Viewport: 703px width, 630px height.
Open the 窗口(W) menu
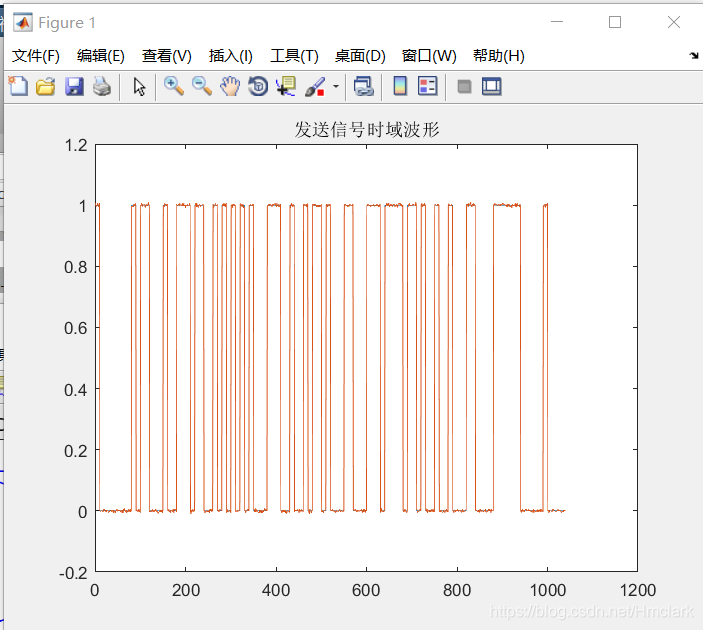429,56
